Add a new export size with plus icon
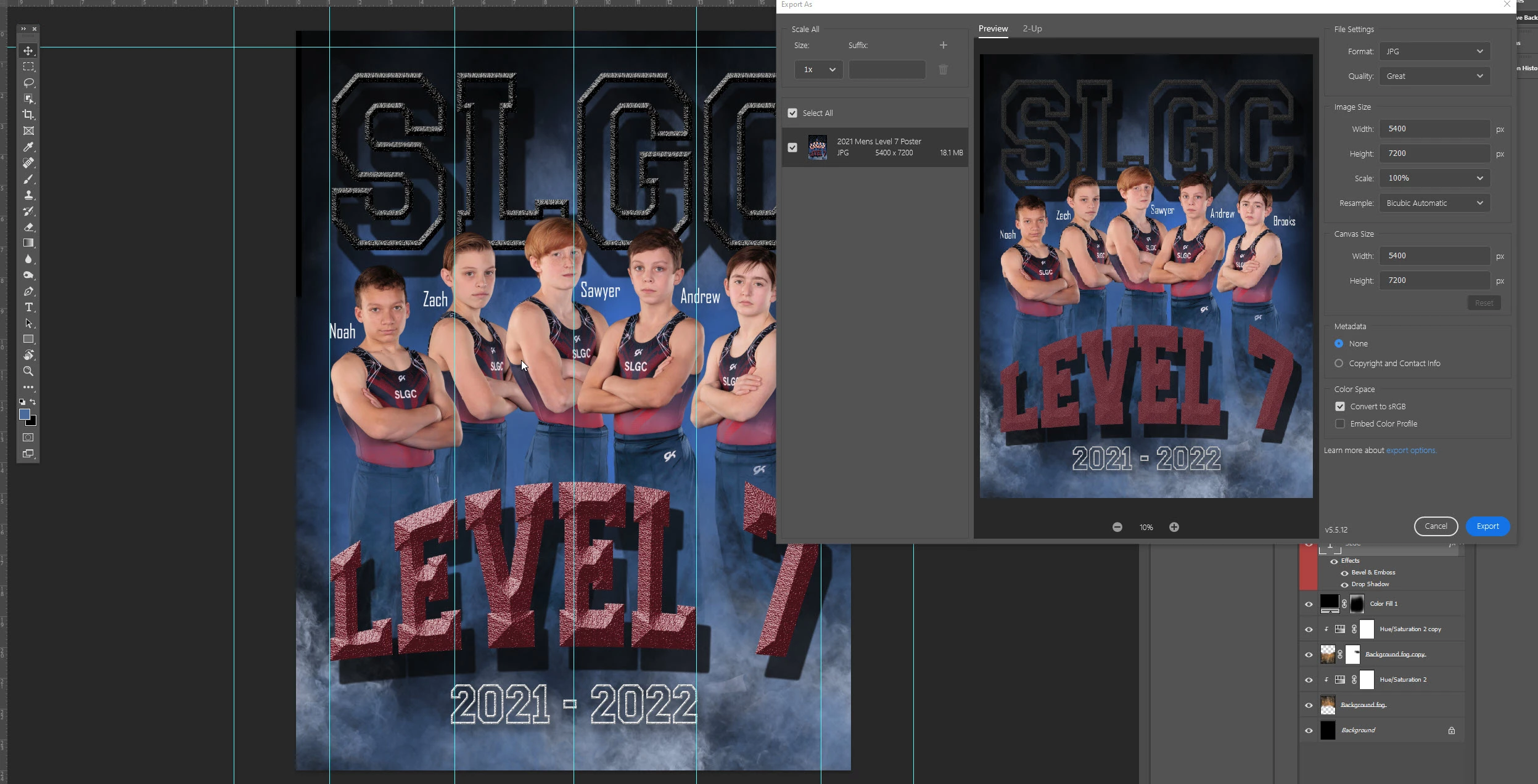The image size is (1538, 784). tap(943, 45)
